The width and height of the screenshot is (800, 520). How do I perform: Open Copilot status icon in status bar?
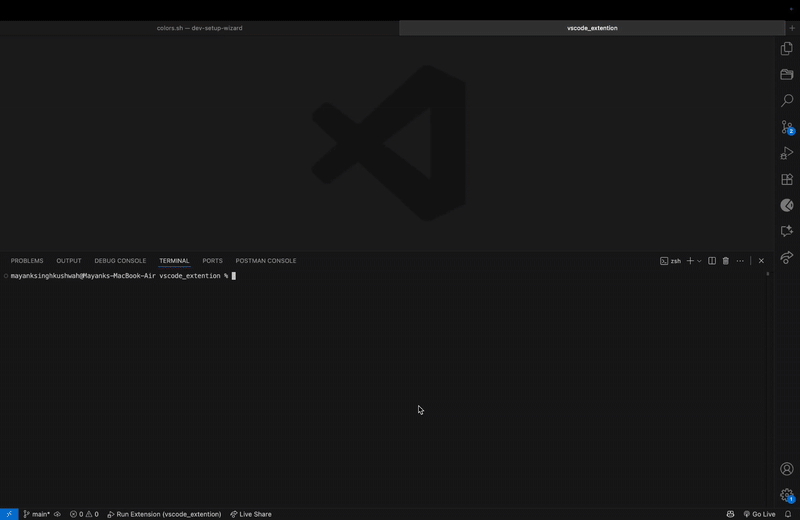click(x=731, y=514)
